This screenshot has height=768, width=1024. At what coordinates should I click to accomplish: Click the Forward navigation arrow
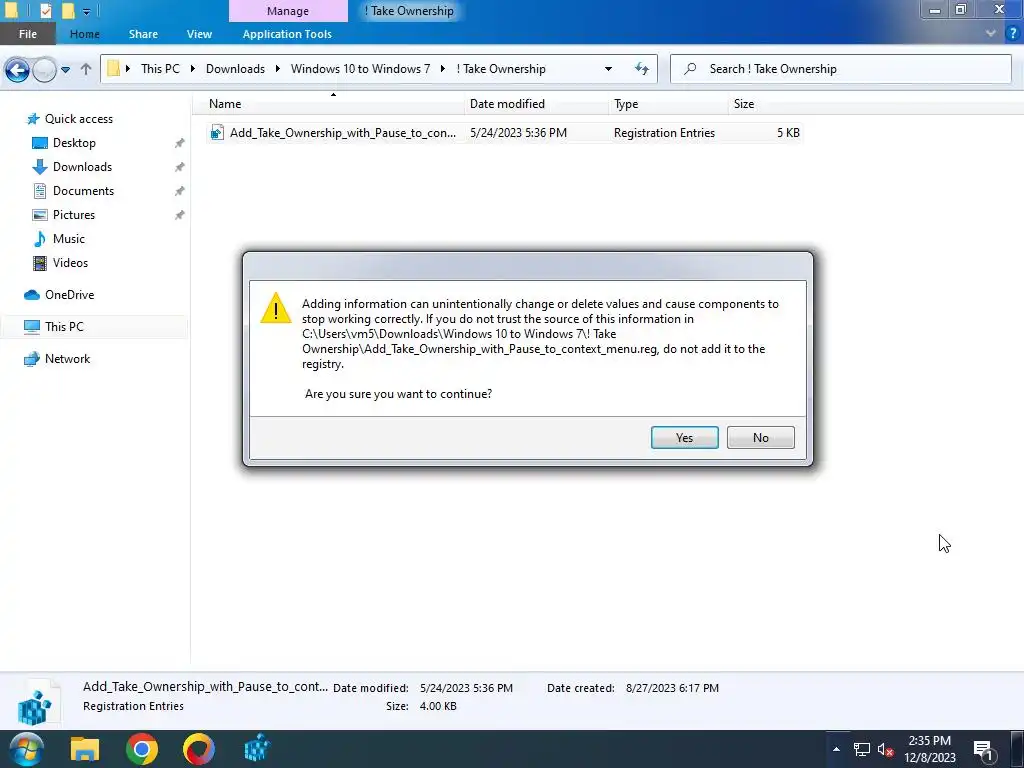[44, 69]
